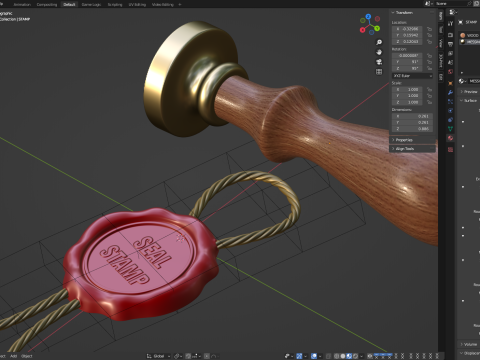Switch perspective/orthographic with the grid icon

[379, 72]
